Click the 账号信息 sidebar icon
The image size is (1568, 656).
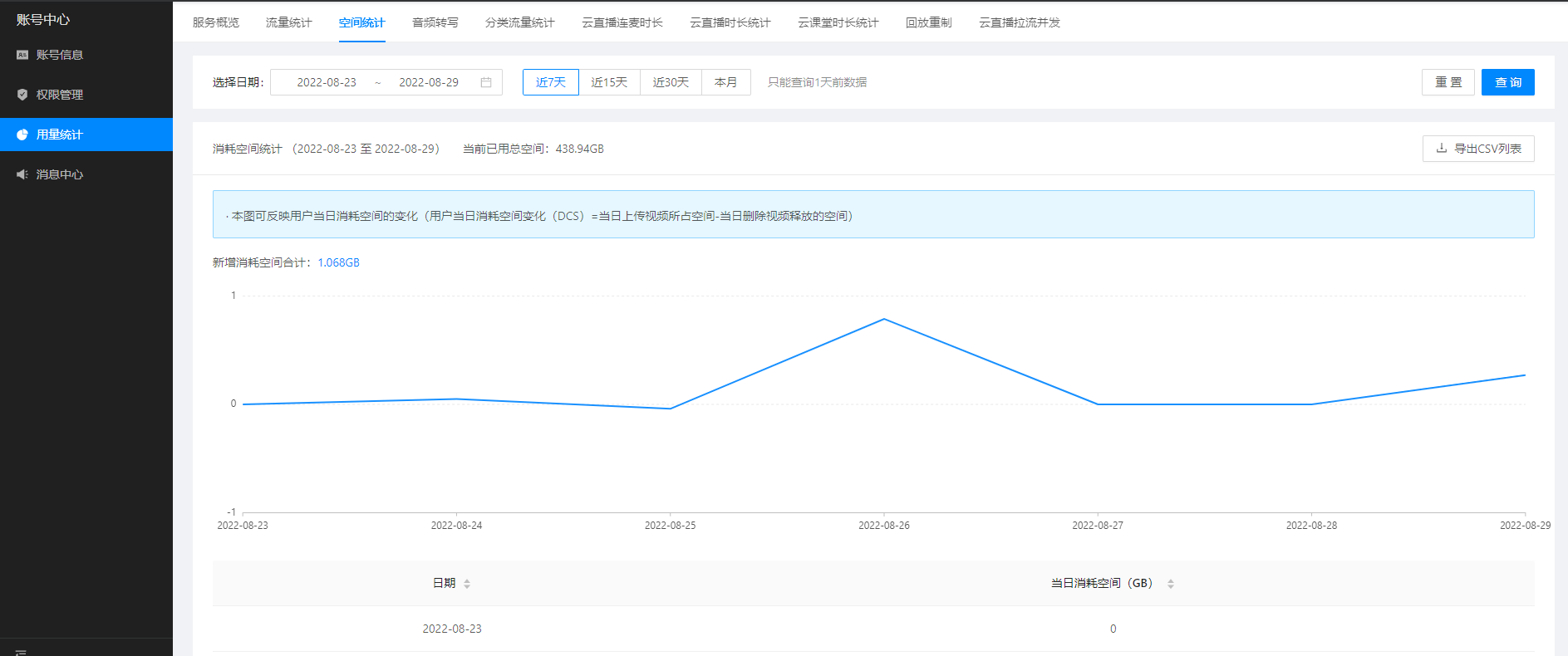pyautogui.click(x=22, y=55)
